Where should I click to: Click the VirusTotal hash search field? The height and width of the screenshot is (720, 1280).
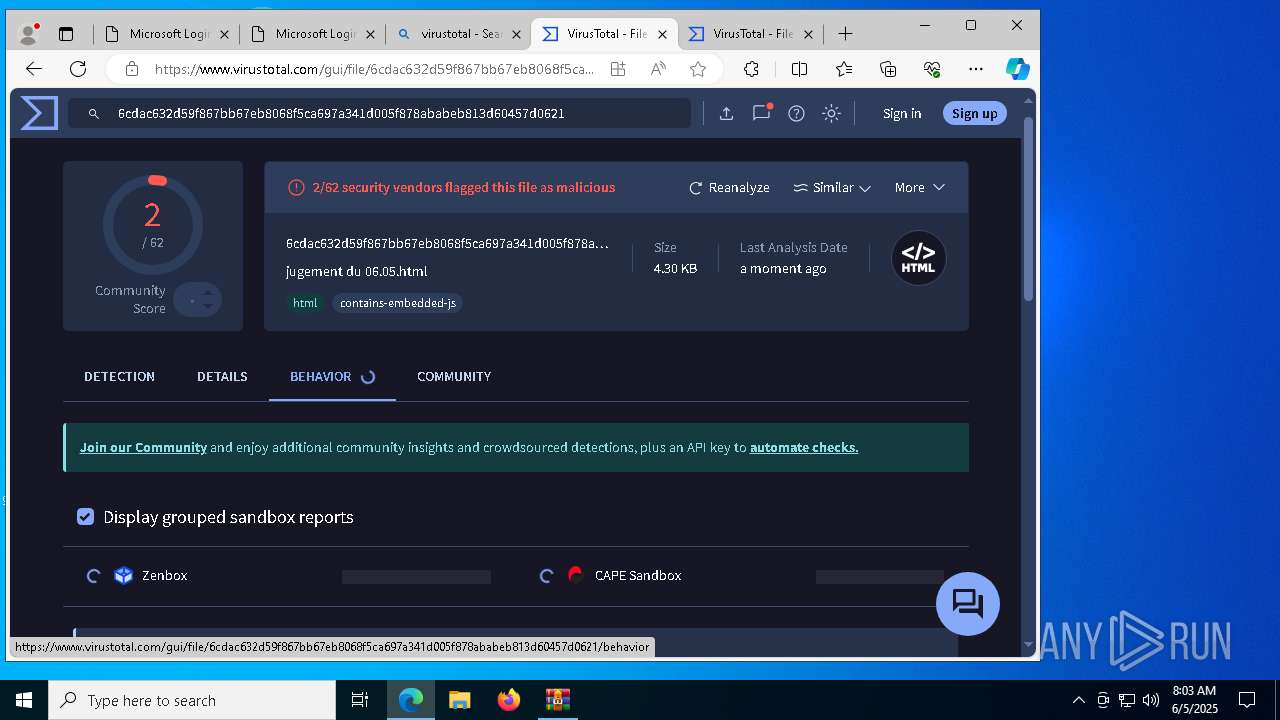[x=380, y=114]
